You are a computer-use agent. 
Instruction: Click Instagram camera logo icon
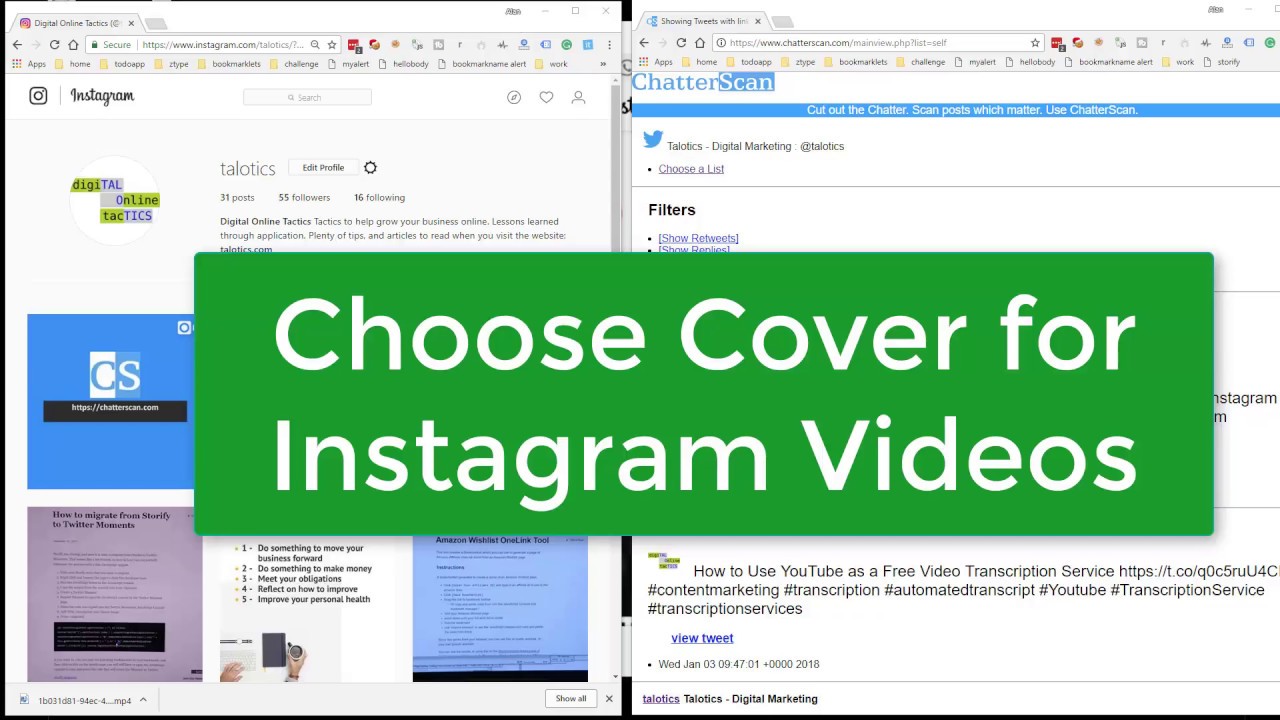pos(38,96)
